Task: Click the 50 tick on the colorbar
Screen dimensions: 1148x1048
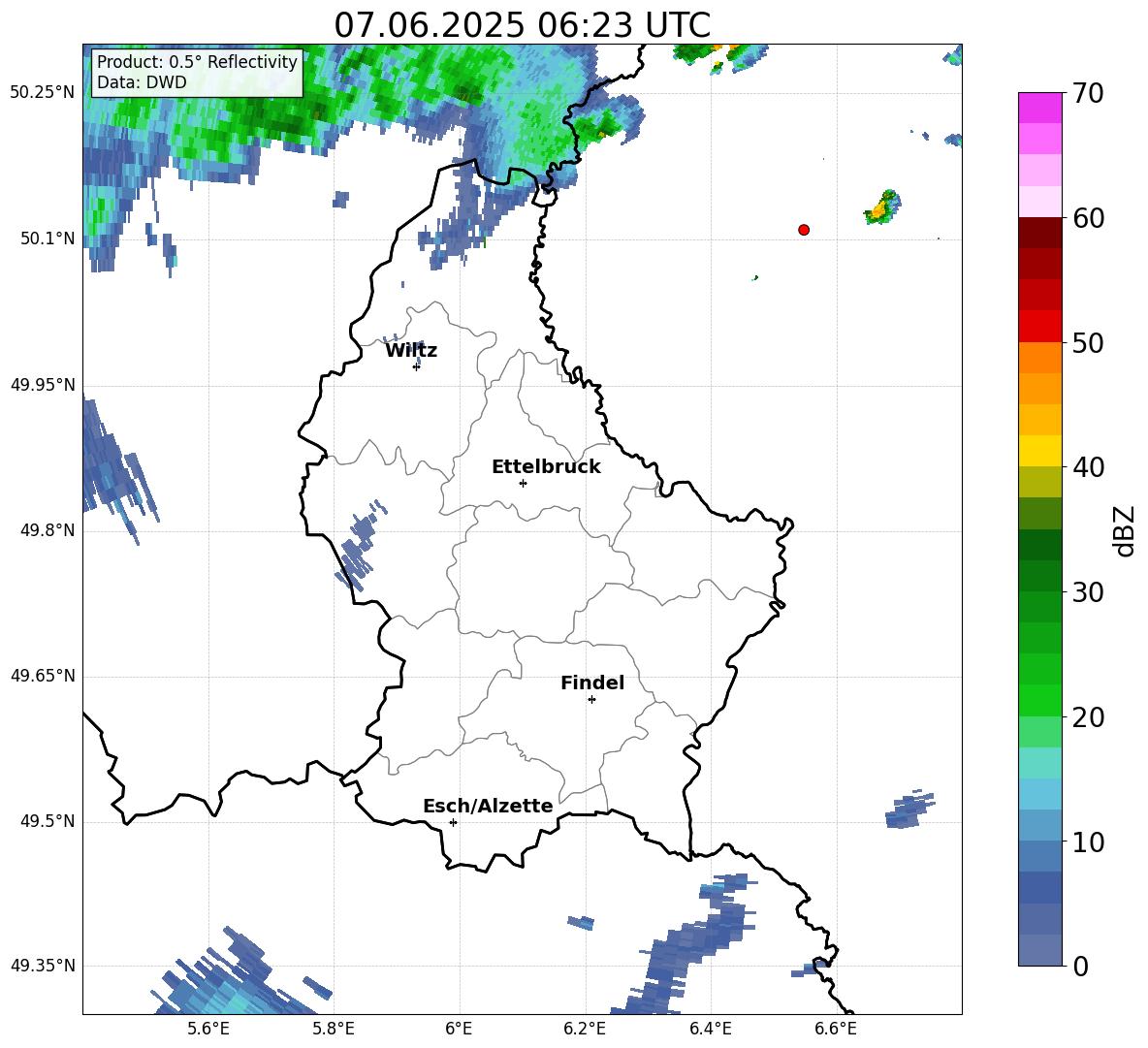Action: coord(1087,343)
